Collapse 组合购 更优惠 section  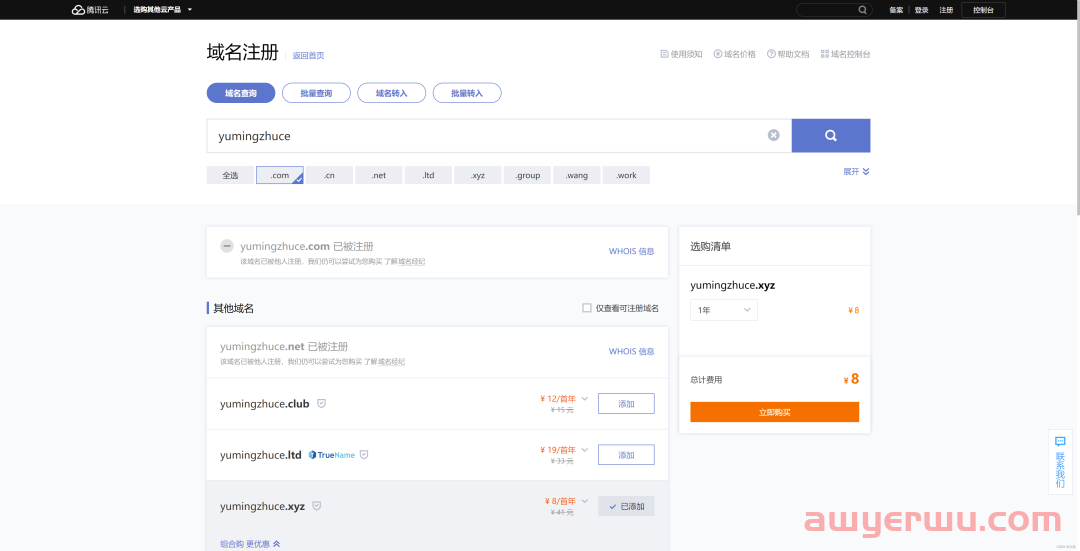tap(250, 544)
